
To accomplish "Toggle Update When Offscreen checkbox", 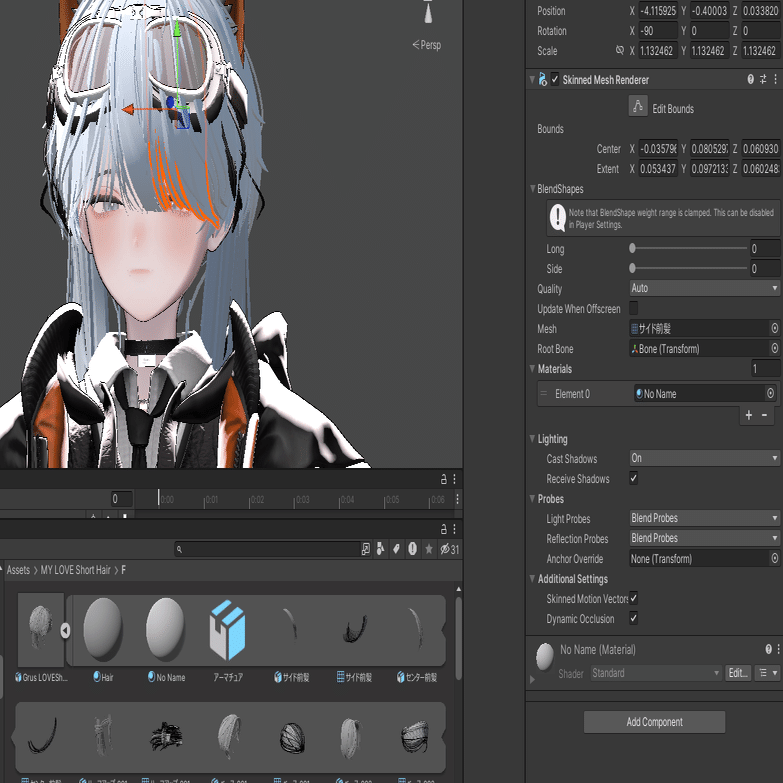I will tap(634, 308).
